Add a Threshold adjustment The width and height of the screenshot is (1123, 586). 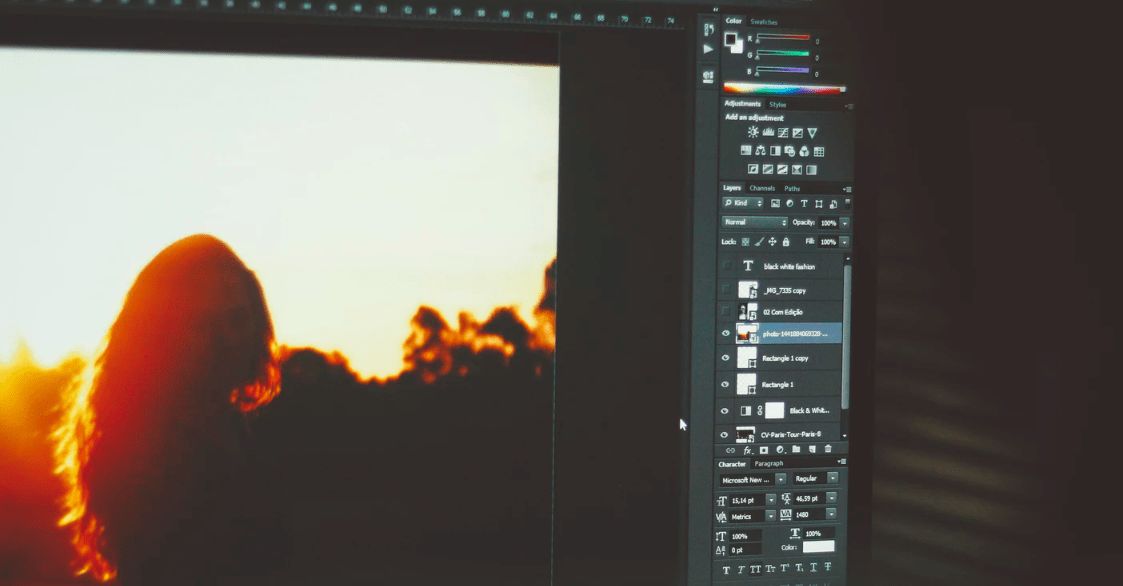782,170
